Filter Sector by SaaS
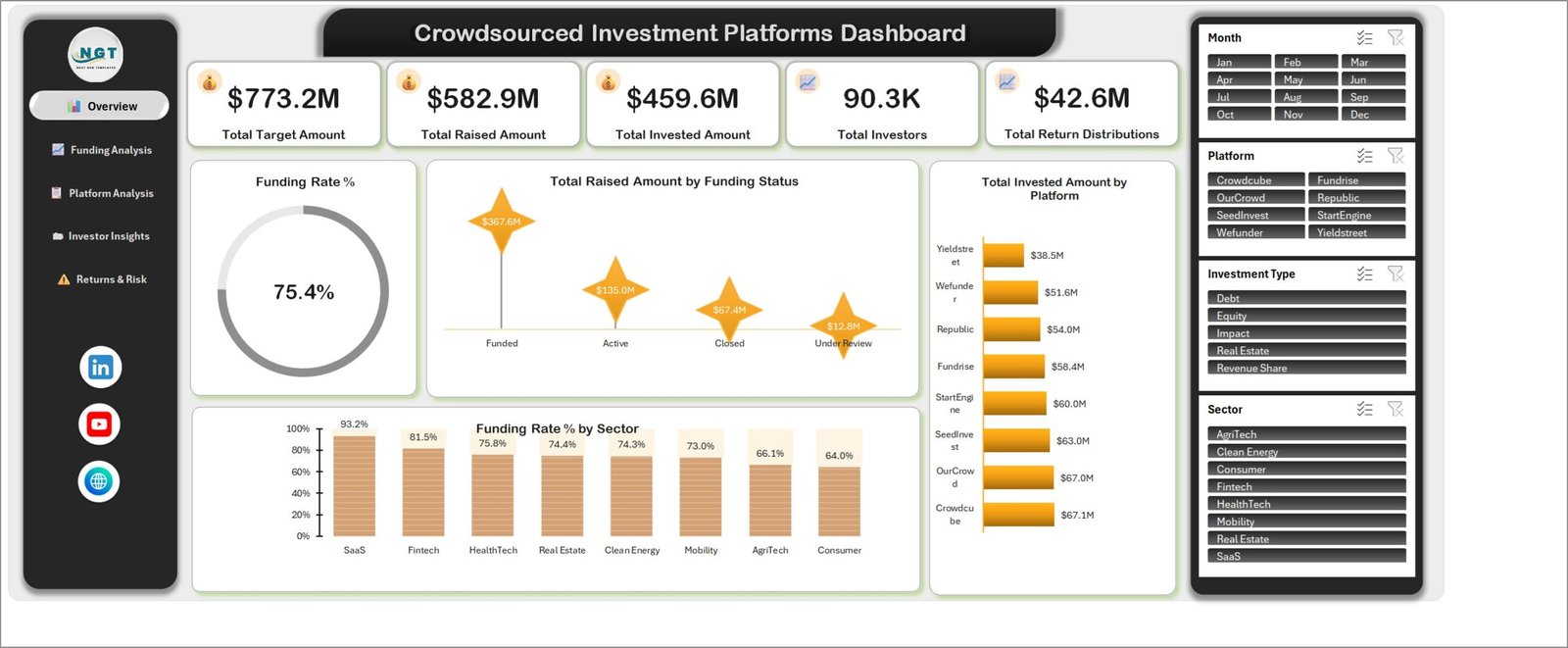Viewport: 1568px width, 648px height. click(x=1306, y=557)
